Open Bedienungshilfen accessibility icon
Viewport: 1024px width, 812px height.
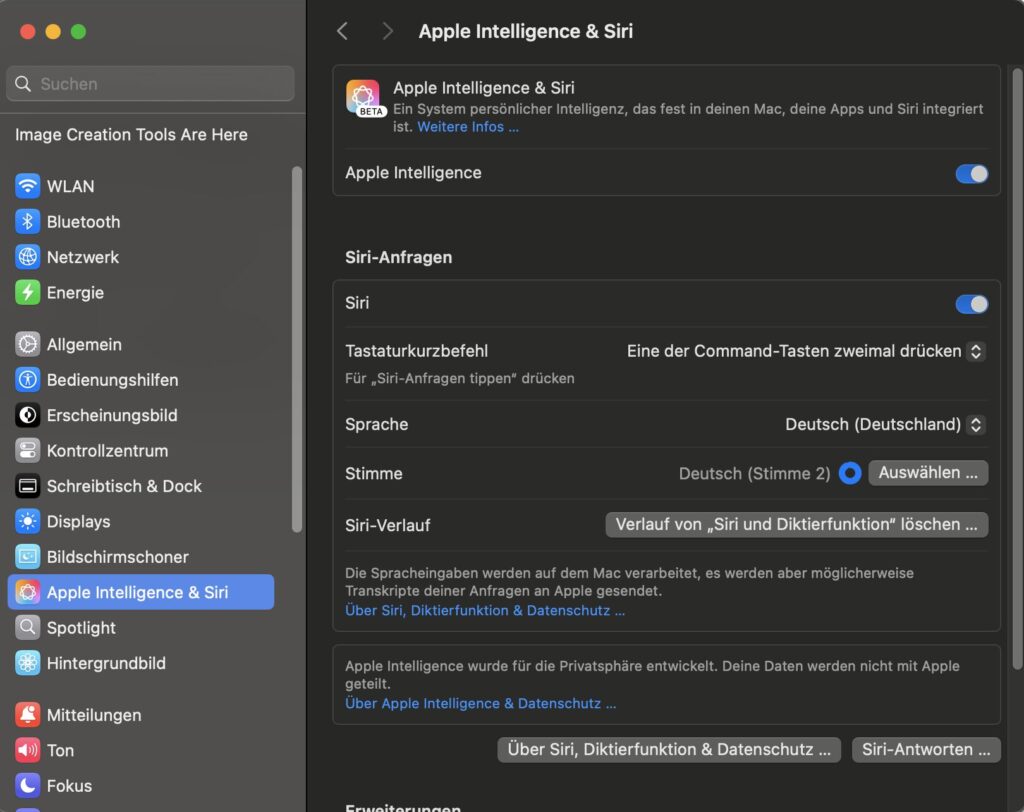[27, 380]
